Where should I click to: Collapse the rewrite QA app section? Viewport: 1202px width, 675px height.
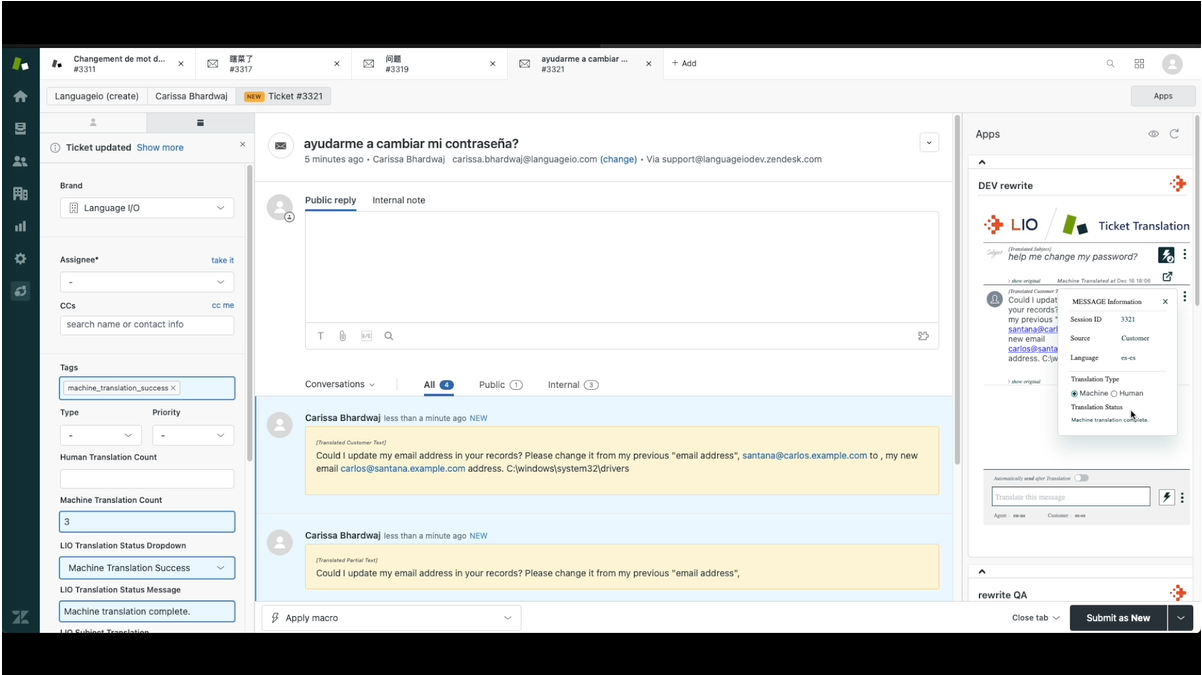982,572
